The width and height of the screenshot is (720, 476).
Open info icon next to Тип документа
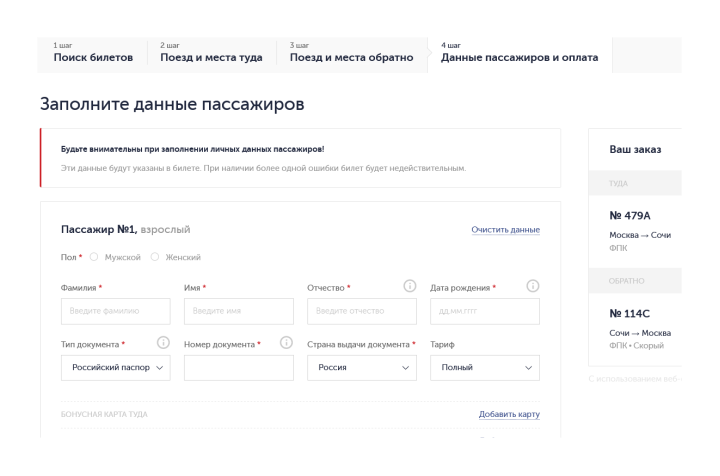point(163,342)
